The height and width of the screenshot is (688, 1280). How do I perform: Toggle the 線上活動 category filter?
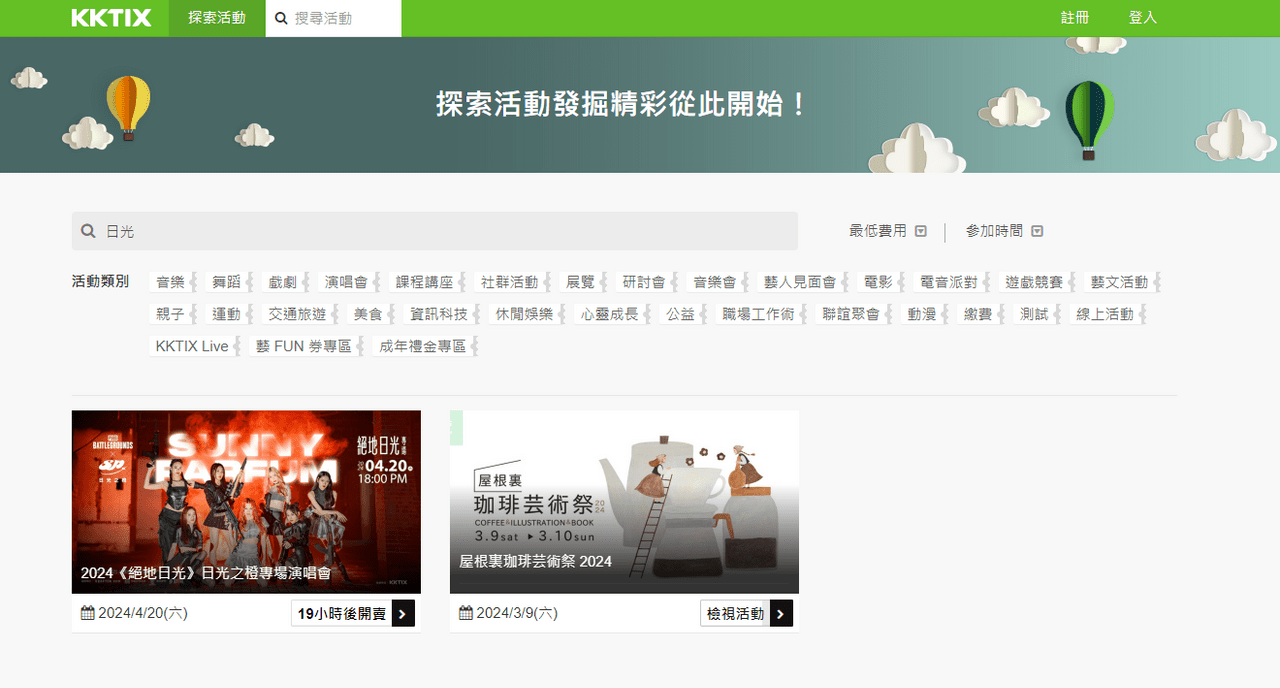[1103, 313]
